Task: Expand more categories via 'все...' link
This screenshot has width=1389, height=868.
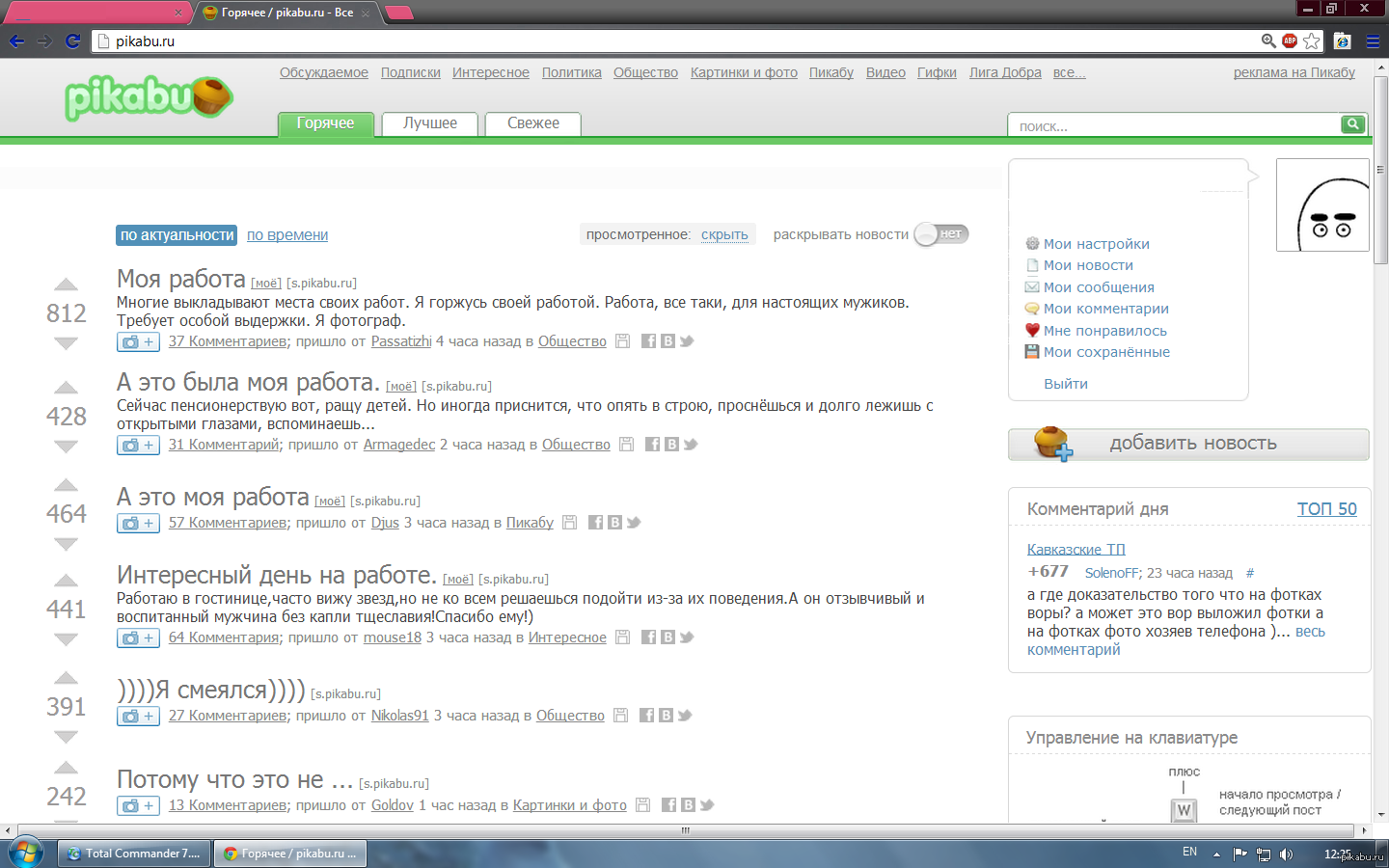Action: (1069, 72)
